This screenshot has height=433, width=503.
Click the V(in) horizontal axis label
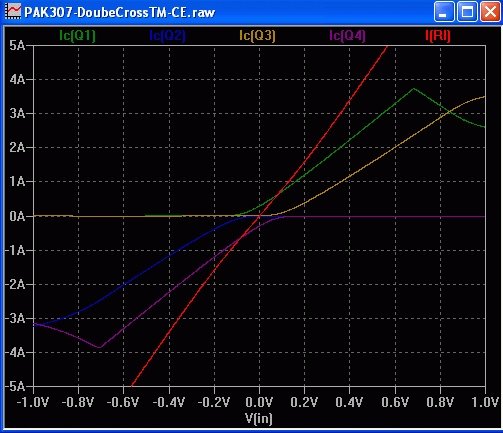[259, 418]
